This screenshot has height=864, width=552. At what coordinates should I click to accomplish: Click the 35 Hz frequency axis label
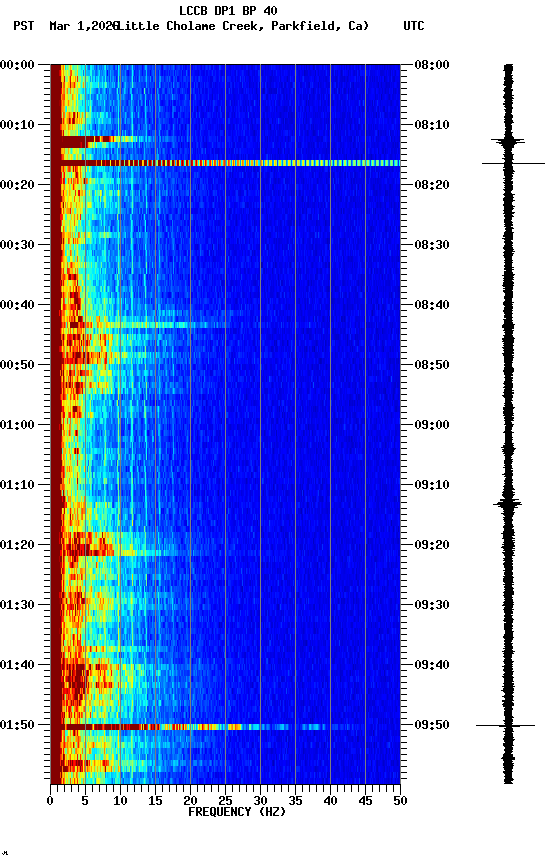point(295,801)
